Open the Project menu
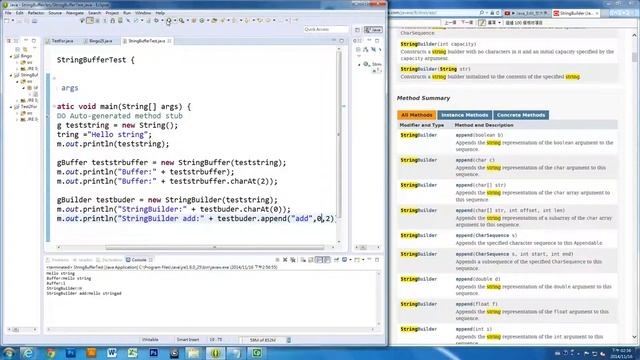This screenshot has width=640, height=360. pyautogui.click(x=112, y=13)
